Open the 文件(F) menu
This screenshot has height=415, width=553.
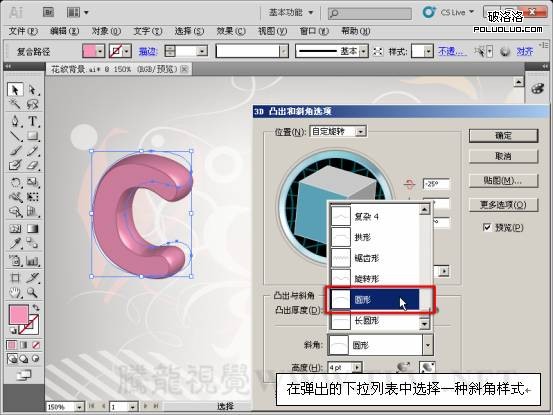tap(23, 31)
